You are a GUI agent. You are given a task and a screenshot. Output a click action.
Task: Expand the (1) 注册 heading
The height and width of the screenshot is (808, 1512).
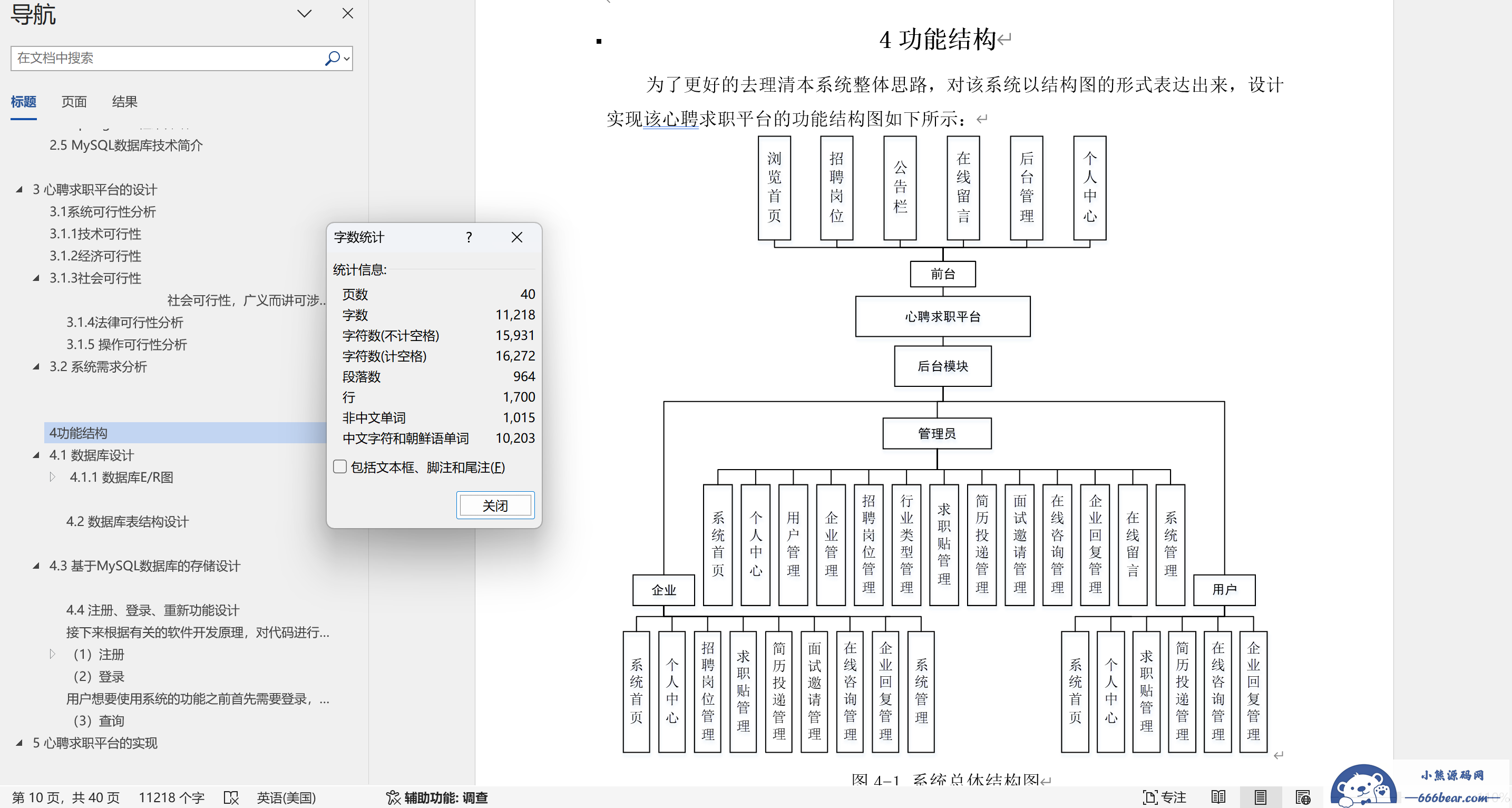point(53,654)
